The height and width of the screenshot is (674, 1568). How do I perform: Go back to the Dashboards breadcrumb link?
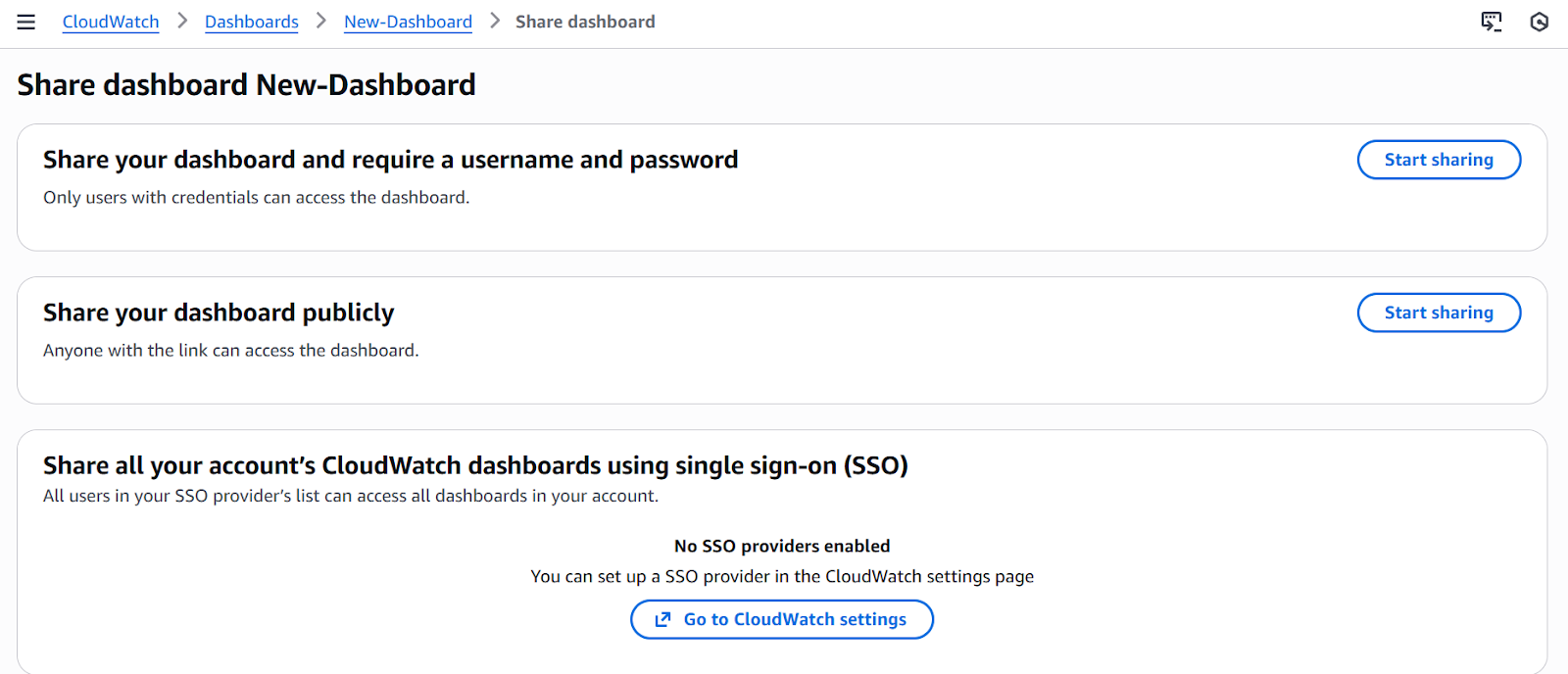point(252,22)
